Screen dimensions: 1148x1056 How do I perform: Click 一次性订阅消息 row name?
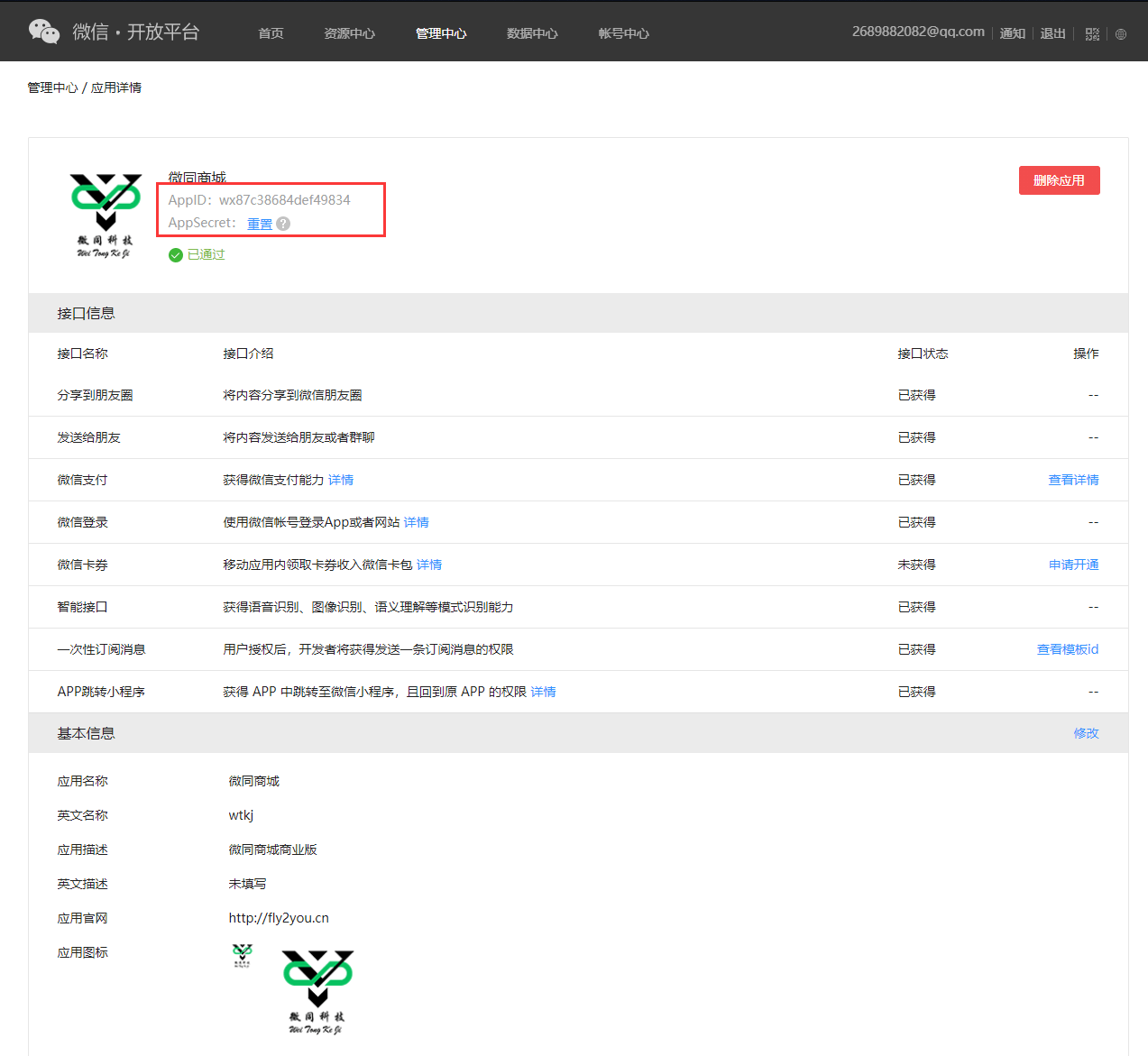(x=101, y=649)
